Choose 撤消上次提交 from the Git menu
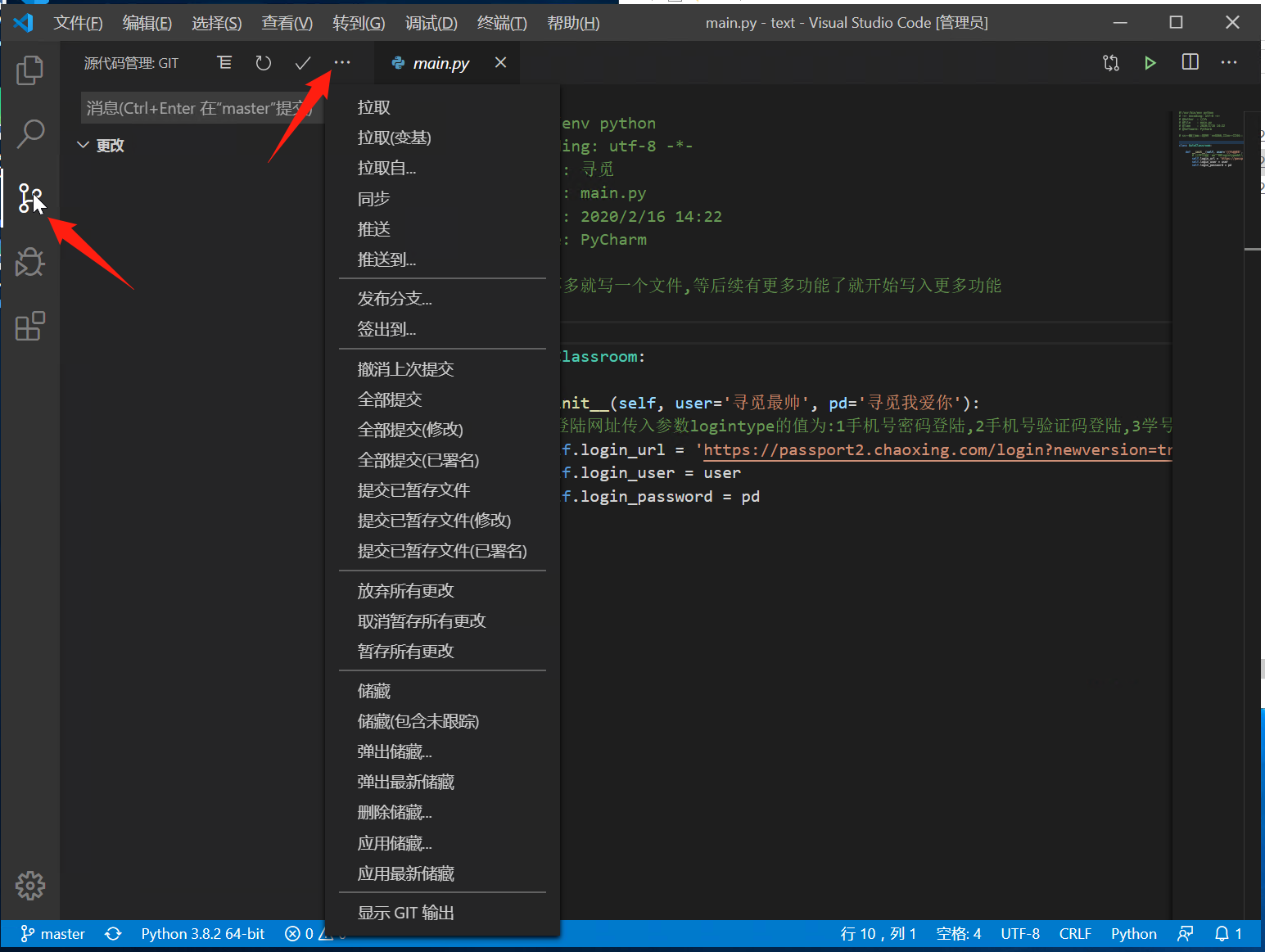Viewport: 1265px width, 952px height. click(442, 369)
